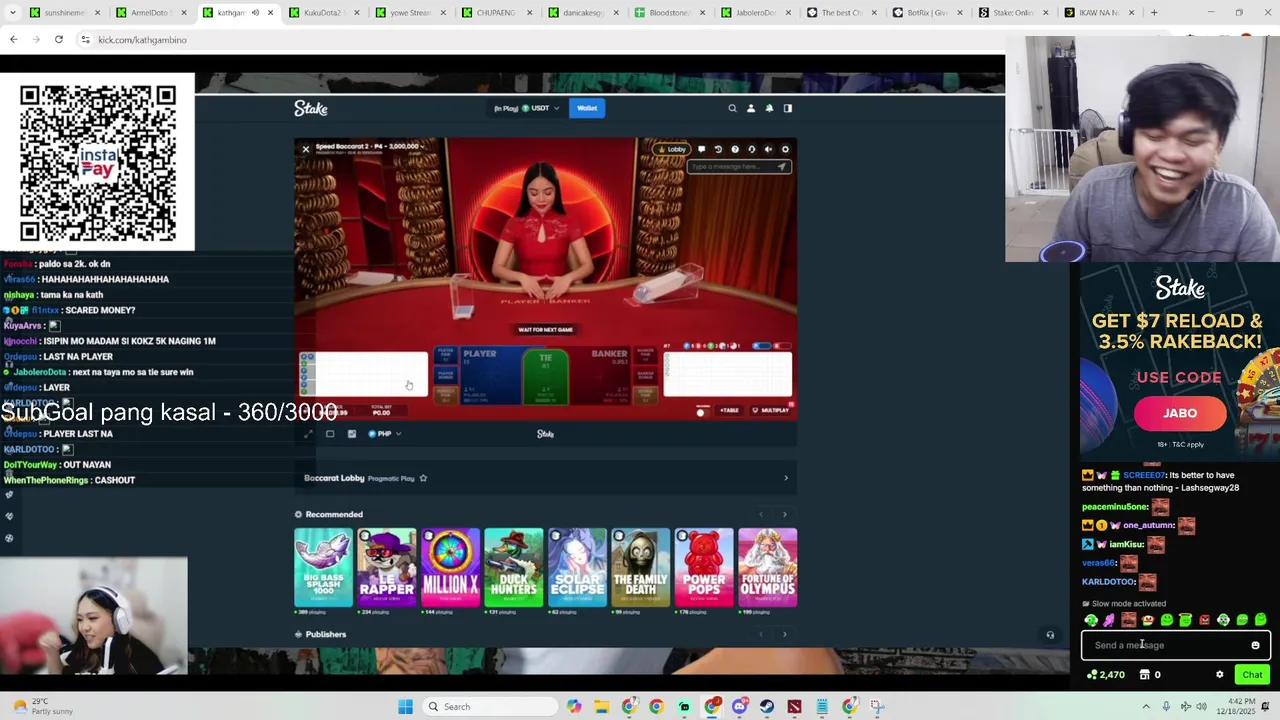Open Fortune of Olympus game thumbnail
The image size is (1280, 720).
pos(767,567)
